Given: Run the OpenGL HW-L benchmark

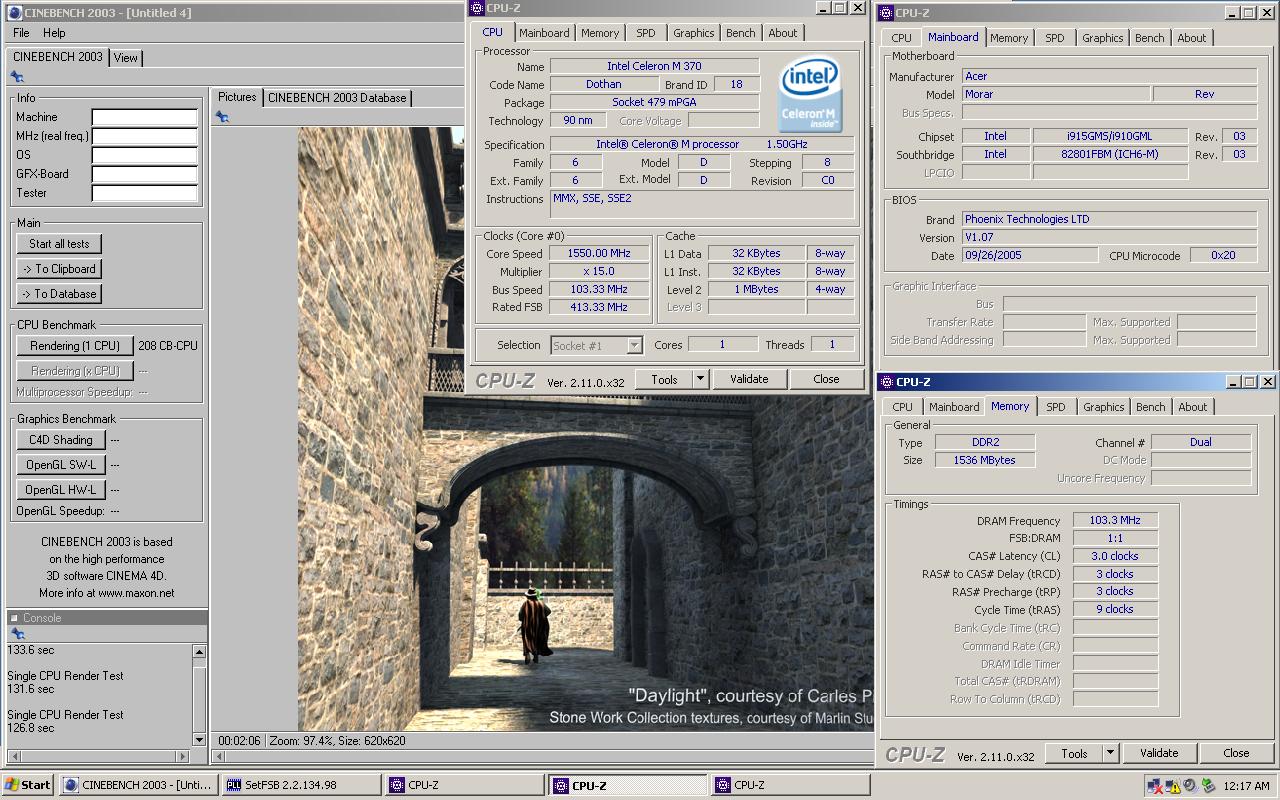Looking at the screenshot, I should [61, 490].
